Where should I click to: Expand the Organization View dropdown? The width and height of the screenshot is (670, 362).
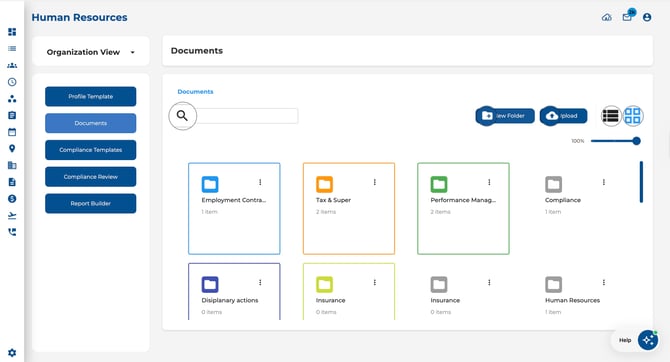pyautogui.click(x=91, y=52)
